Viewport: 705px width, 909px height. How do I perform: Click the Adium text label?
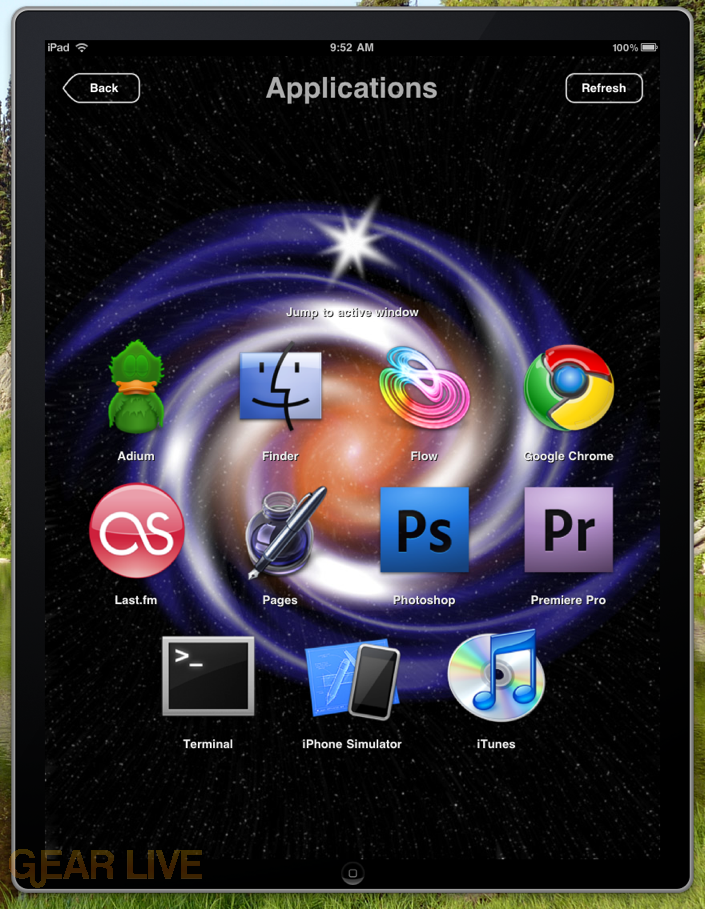(136, 456)
